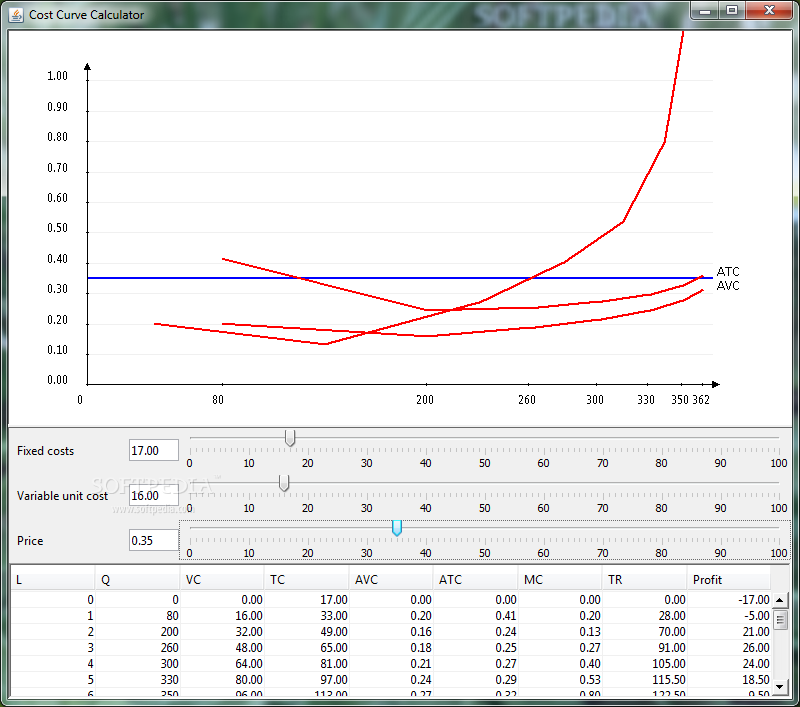Click the 1.00 label on the chart y-axis
800x707 pixels.
57,76
